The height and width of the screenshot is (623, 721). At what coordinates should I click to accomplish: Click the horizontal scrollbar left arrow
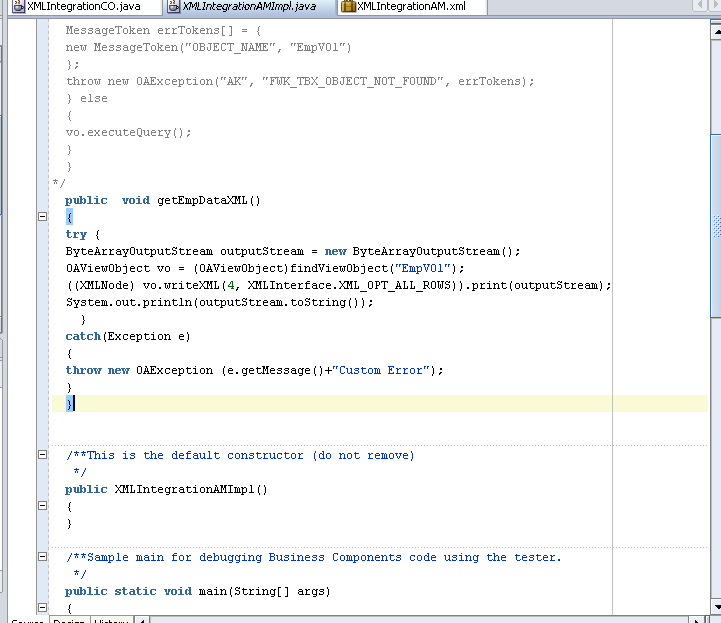tap(143, 620)
